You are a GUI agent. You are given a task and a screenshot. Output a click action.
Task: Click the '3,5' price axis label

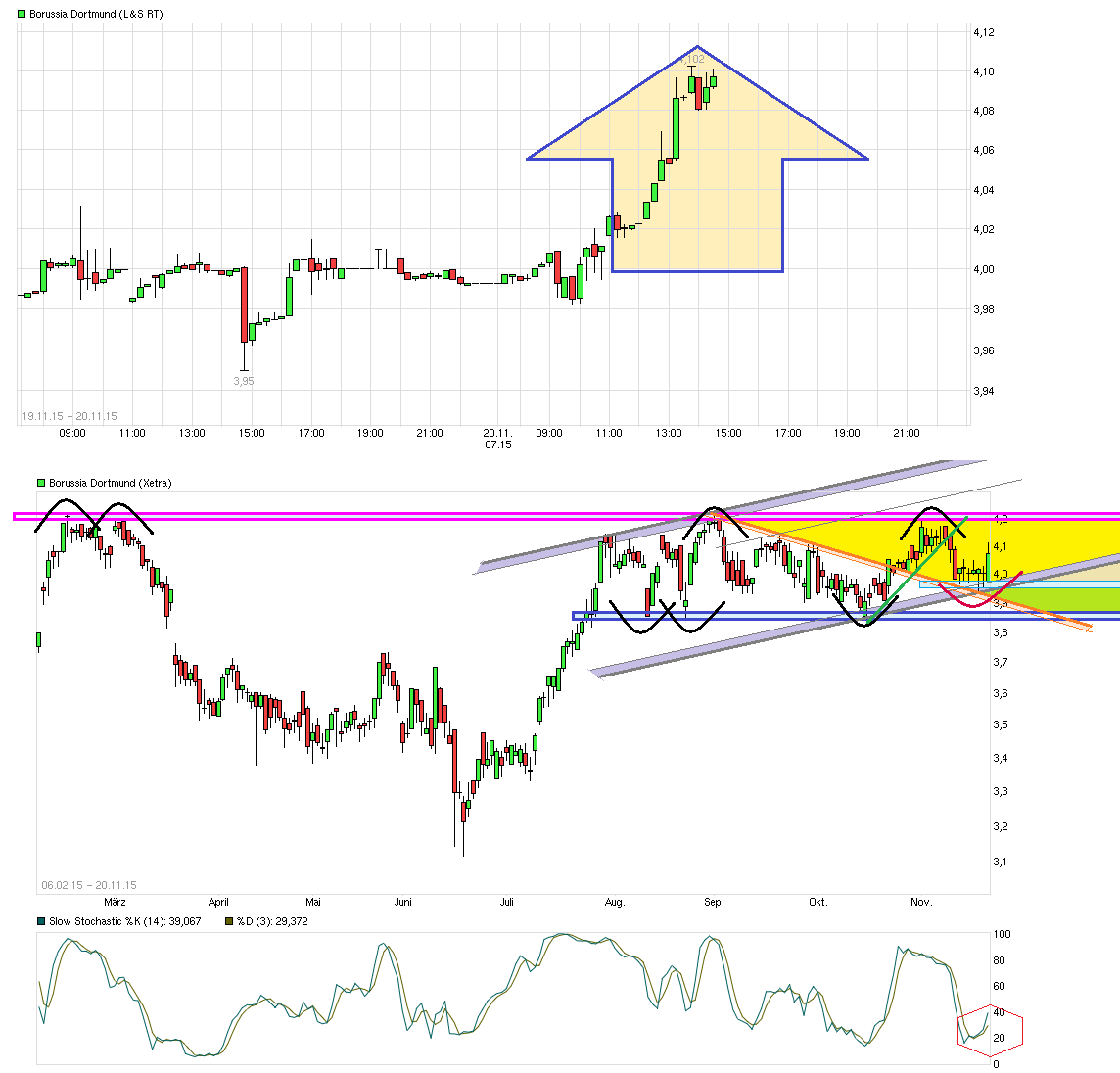[x=1000, y=724]
